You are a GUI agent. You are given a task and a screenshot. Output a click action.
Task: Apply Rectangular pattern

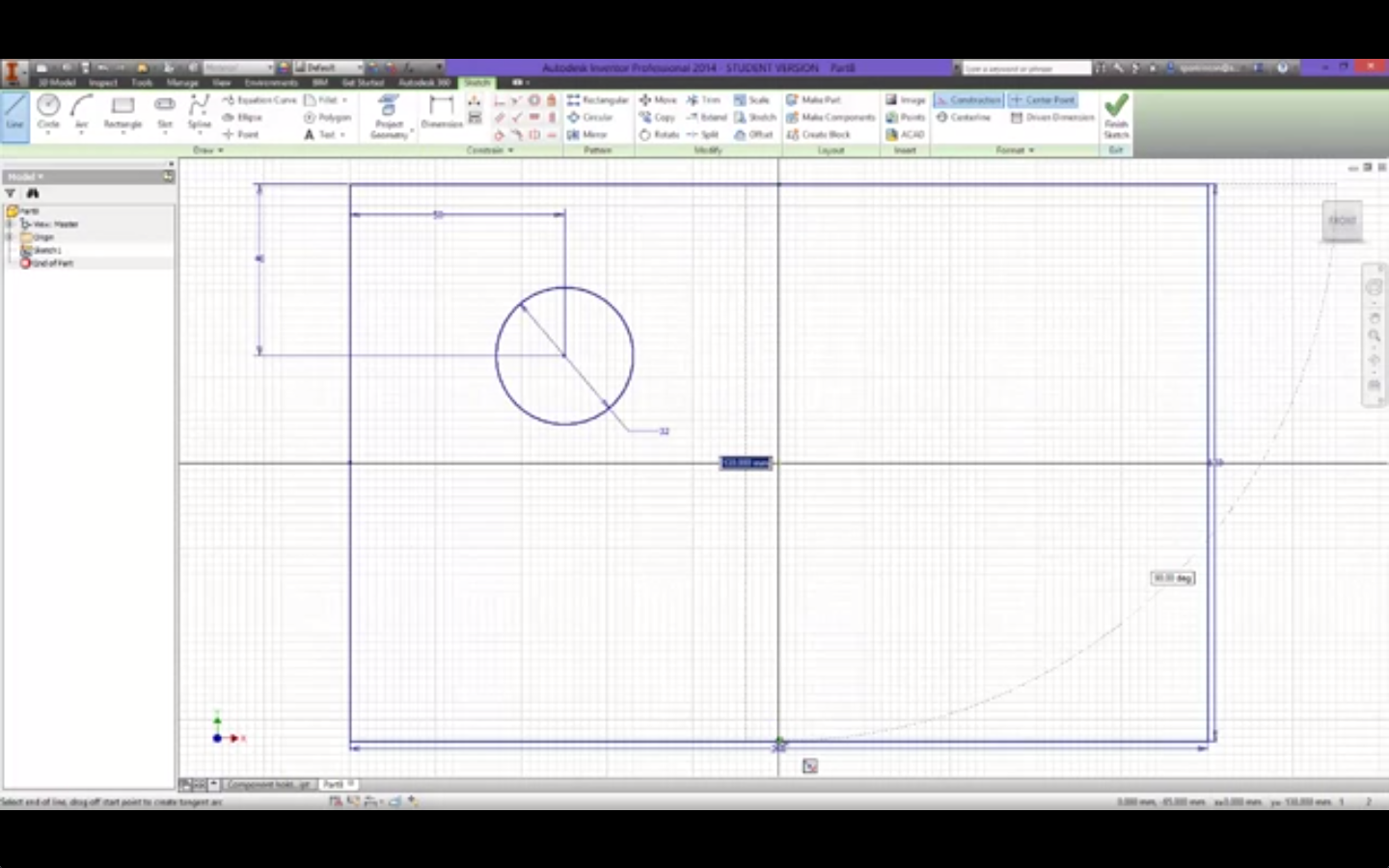pos(597,99)
